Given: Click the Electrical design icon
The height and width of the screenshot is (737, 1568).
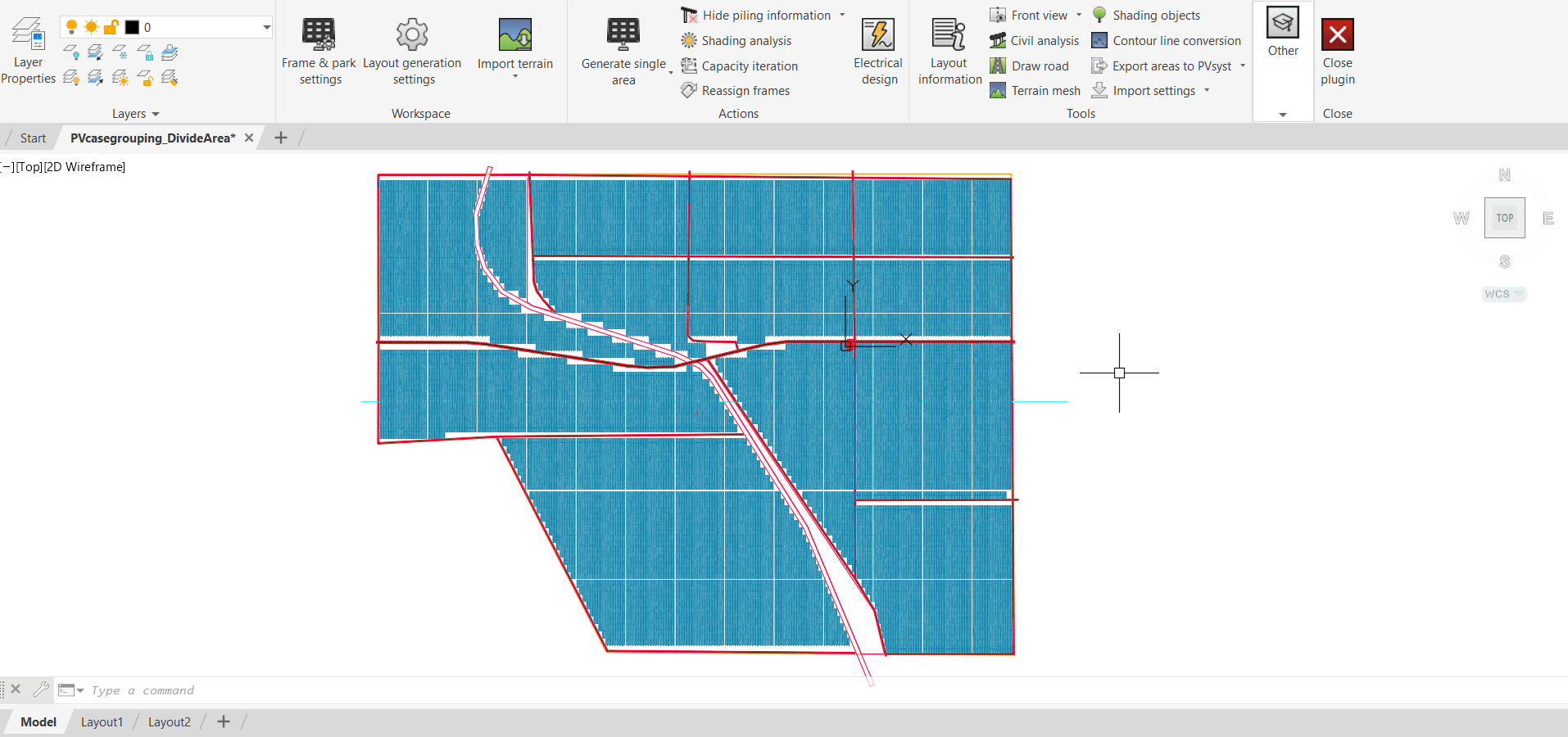Looking at the screenshot, I should point(877,35).
